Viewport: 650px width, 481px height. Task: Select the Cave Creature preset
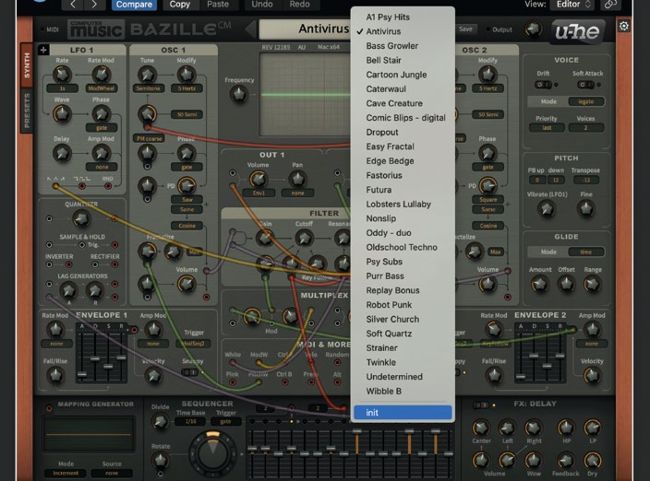[394, 103]
